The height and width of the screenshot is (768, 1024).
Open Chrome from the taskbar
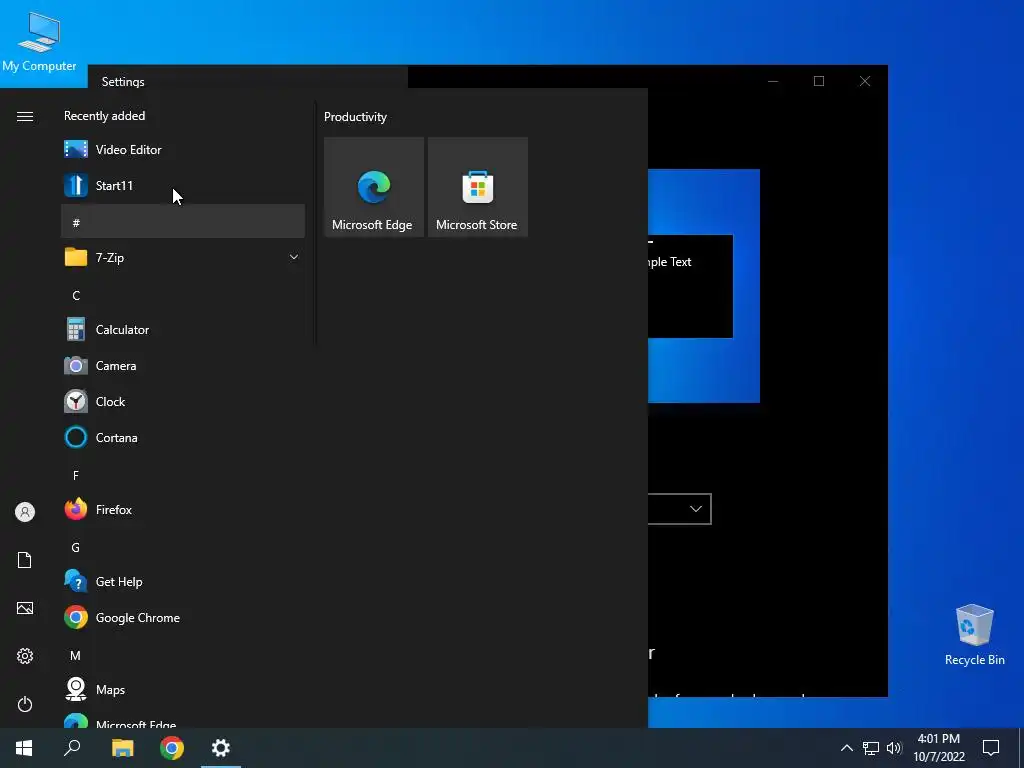(172, 748)
